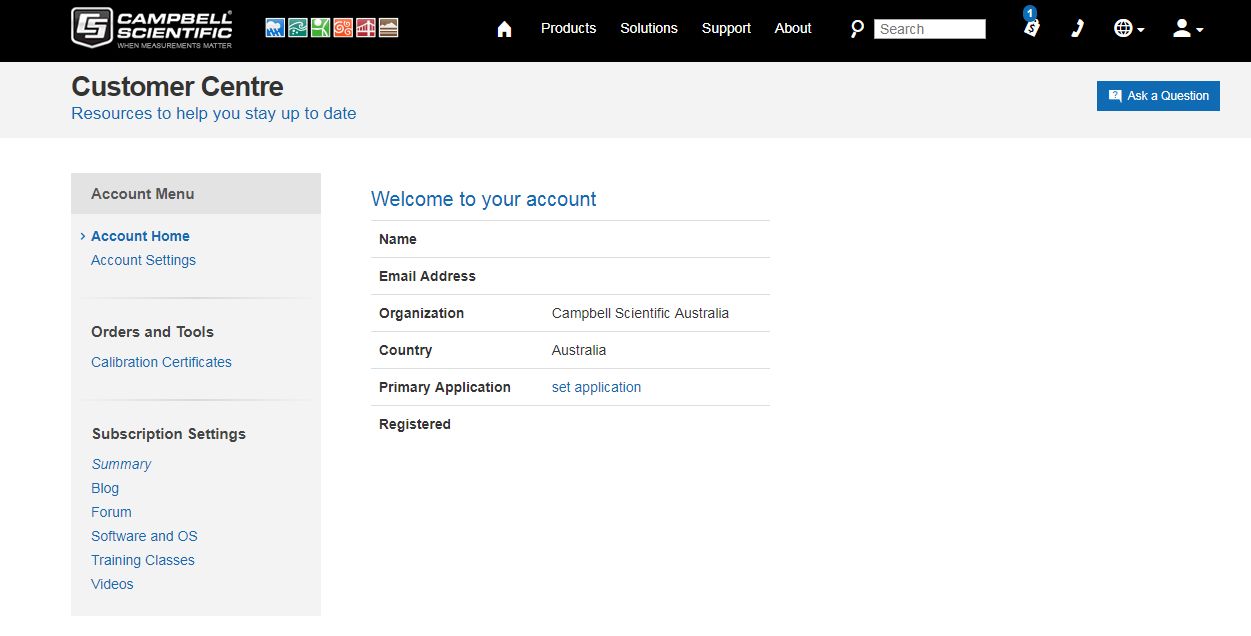Click 'Campbell Scientific Australia' organization value
The width and height of the screenshot is (1251, 636).
pos(640,313)
